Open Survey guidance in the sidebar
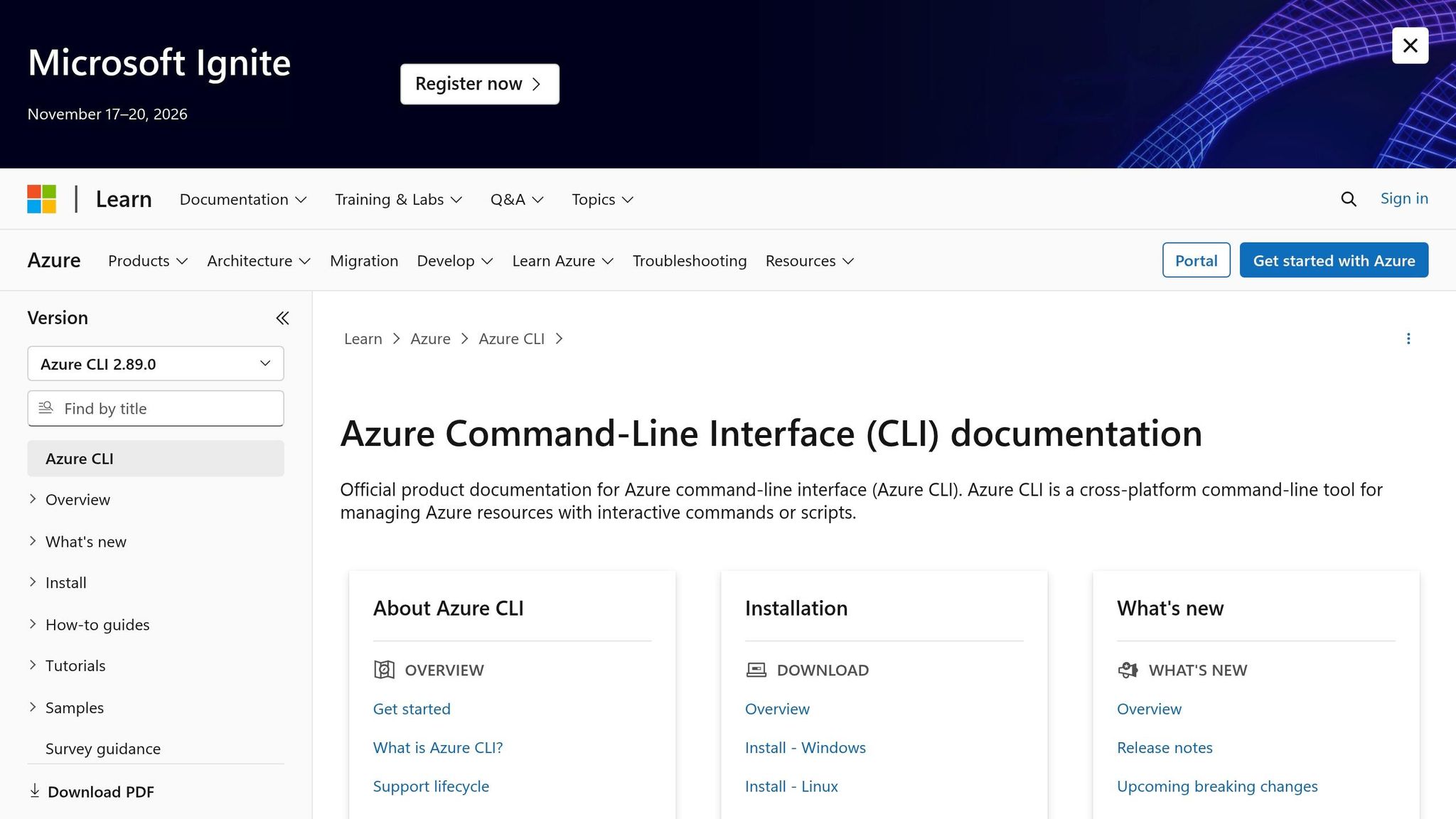Image resolution: width=1456 pixels, height=819 pixels. coord(103,749)
